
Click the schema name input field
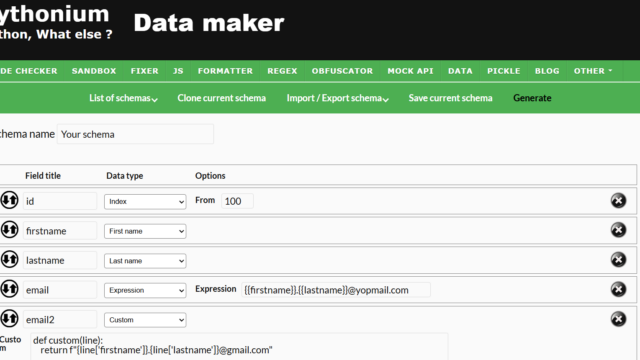point(135,134)
